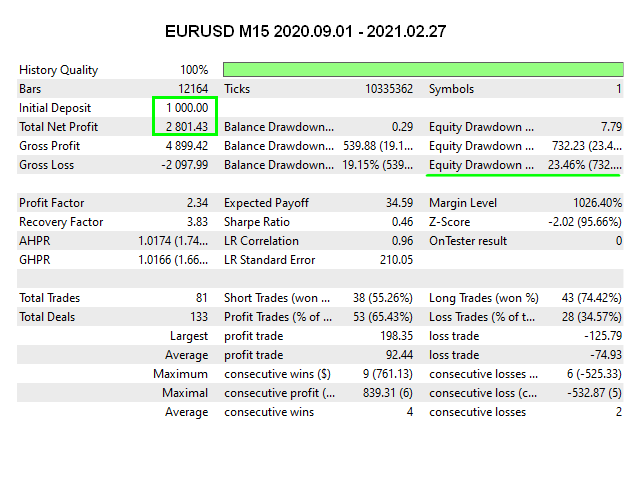Click the 'Z-Score' label
Image resolution: width=640 pixels, height=480 pixels.
(x=449, y=222)
